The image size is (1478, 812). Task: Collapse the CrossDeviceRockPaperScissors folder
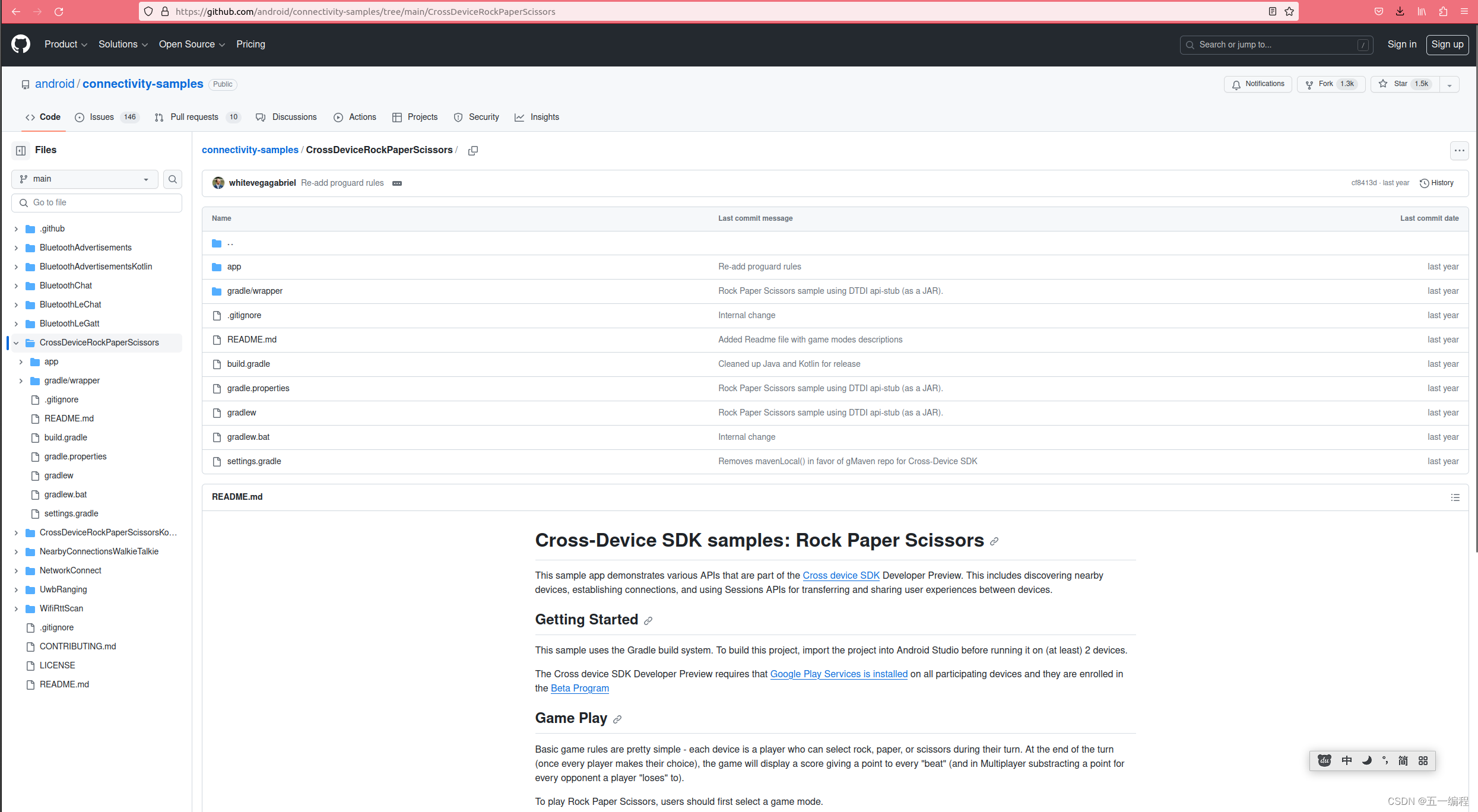coord(16,342)
